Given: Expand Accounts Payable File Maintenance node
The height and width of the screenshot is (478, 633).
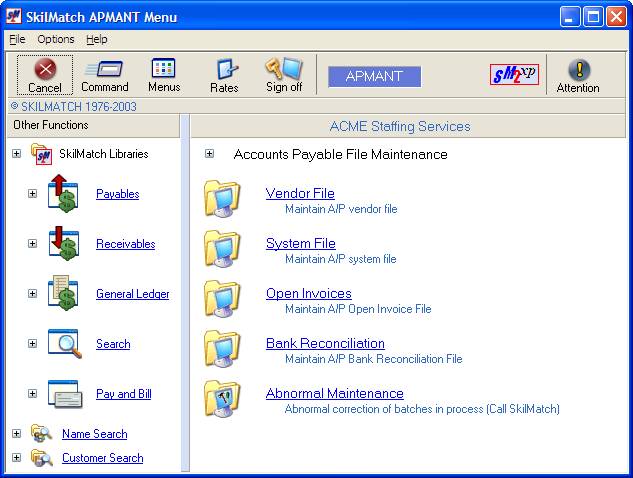Looking at the screenshot, I should [x=209, y=153].
